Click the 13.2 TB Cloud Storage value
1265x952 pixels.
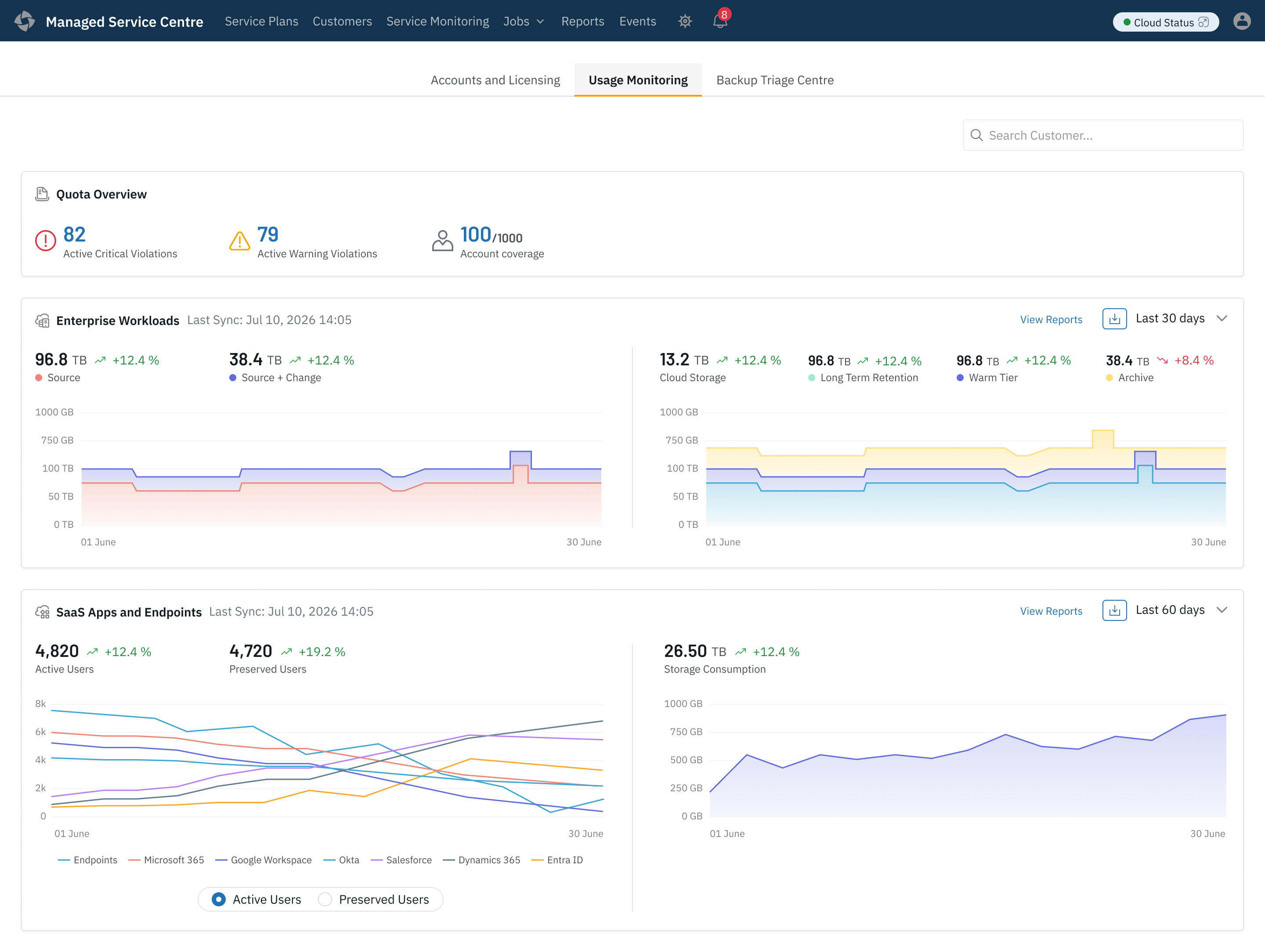click(x=684, y=360)
